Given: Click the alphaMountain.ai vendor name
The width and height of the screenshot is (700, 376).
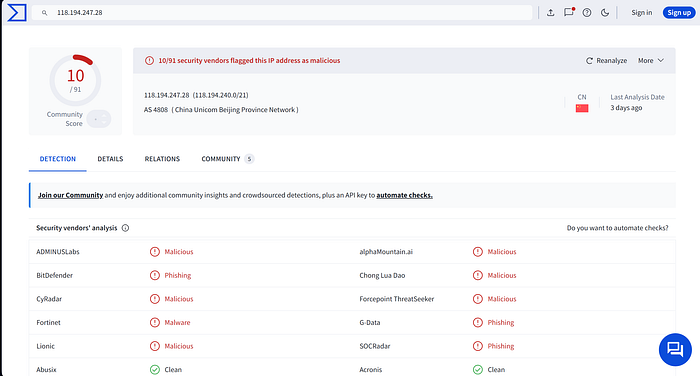Looking at the screenshot, I should click(x=386, y=252).
